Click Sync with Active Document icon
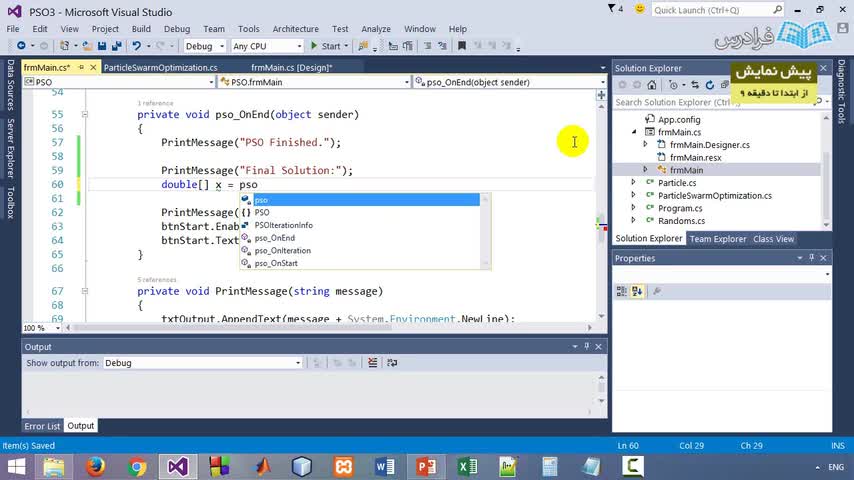854x480 pixels. click(695, 85)
